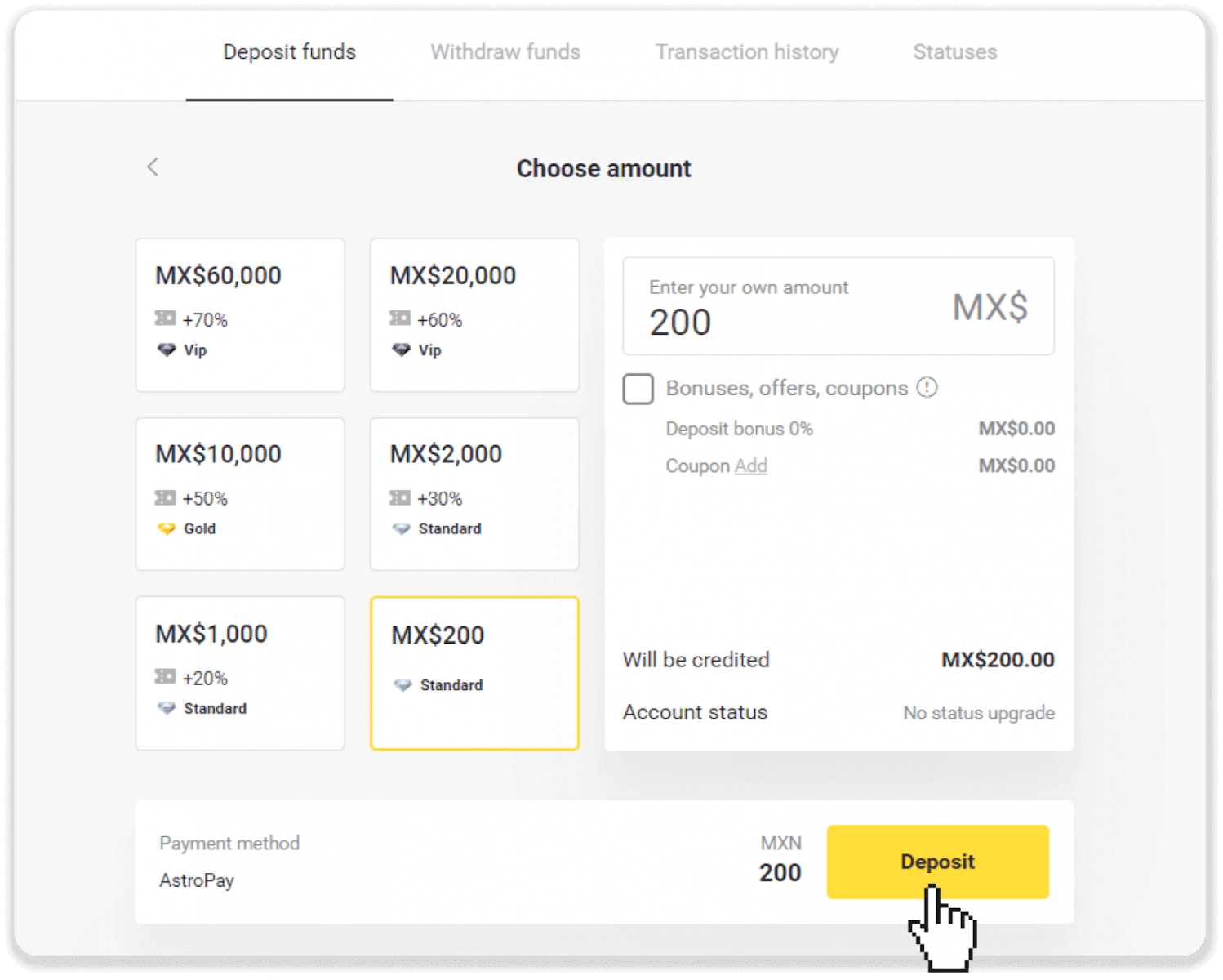Select the MX$60,000 deposit amount card
Viewport: 1223px width, 980px height.
240,314
